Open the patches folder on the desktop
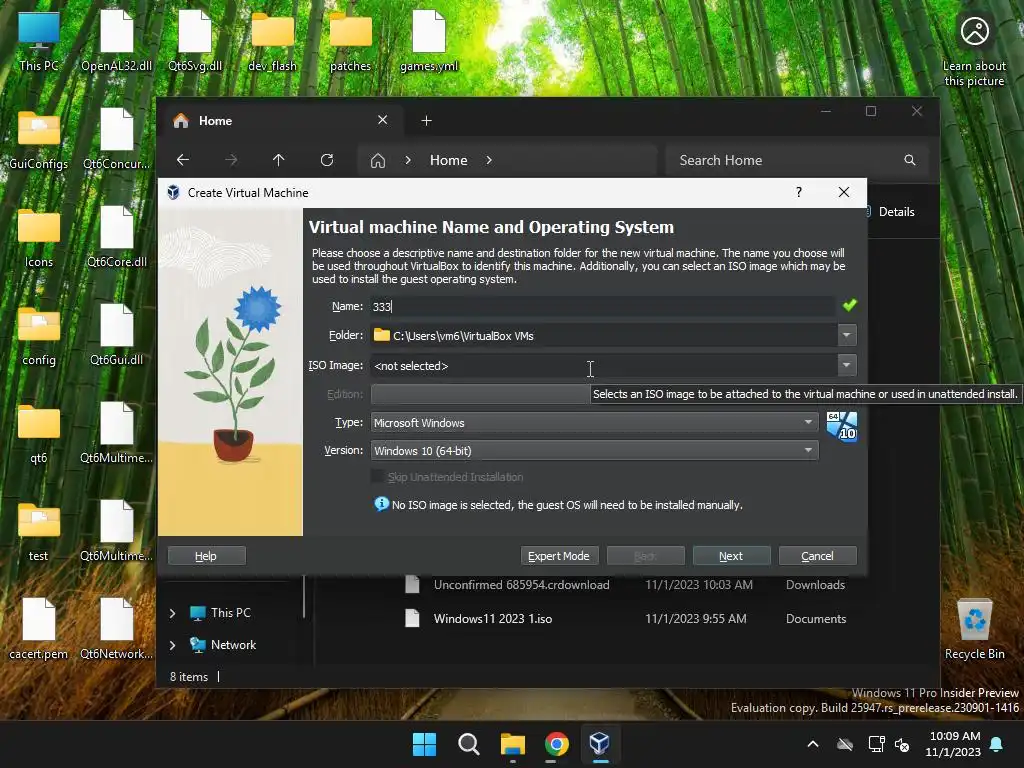Screen dimensions: 1024x768 [350, 41]
